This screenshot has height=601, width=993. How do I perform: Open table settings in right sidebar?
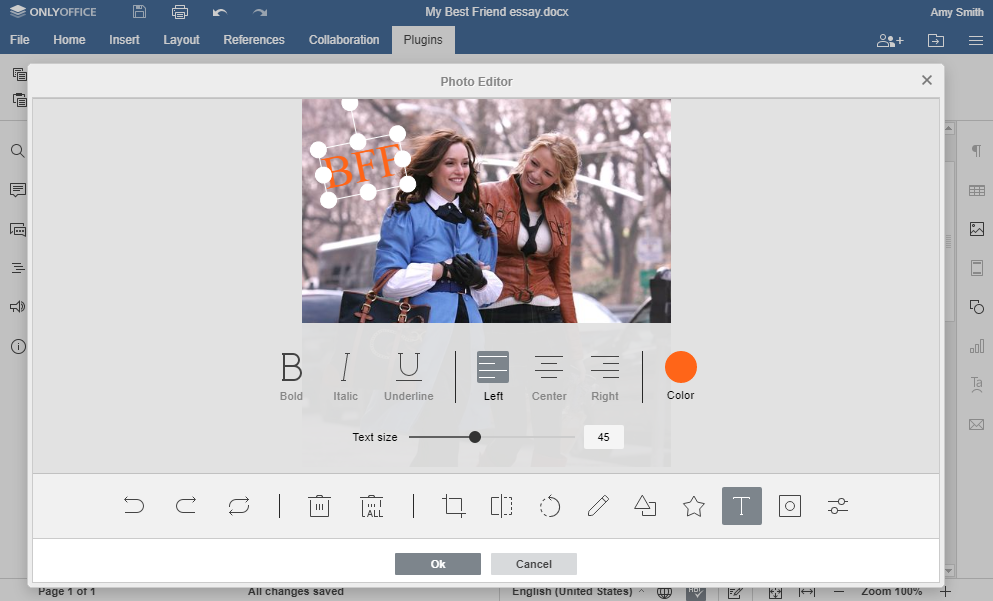pos(977,190)
